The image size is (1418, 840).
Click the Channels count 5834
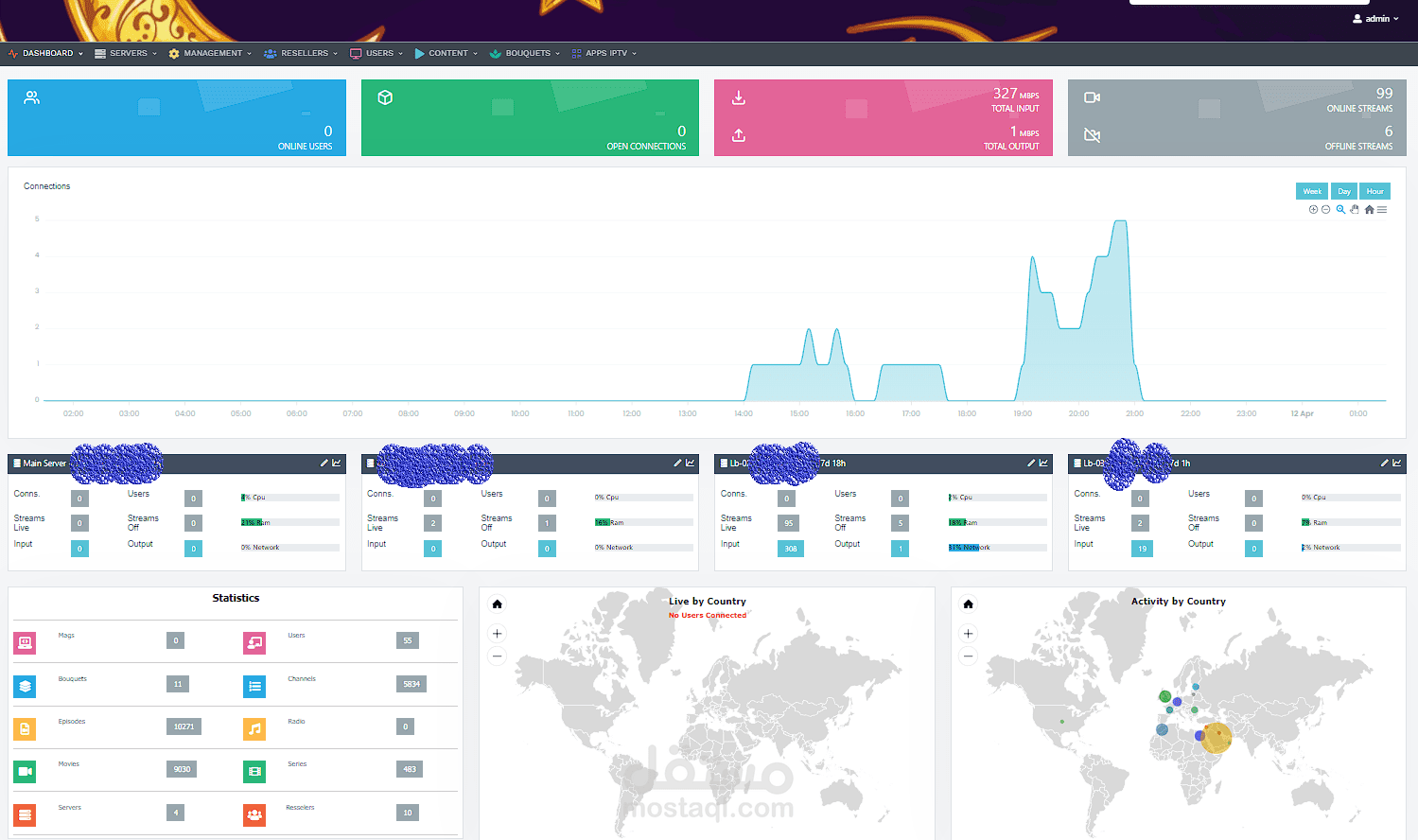click(411, 684)
